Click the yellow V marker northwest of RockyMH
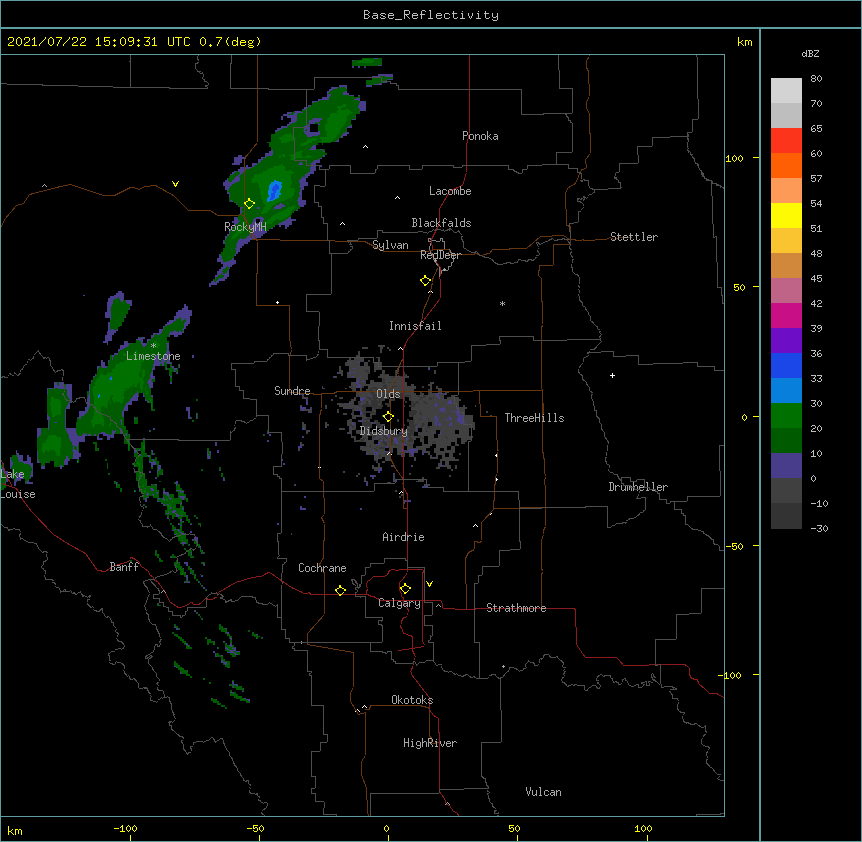 175,184
